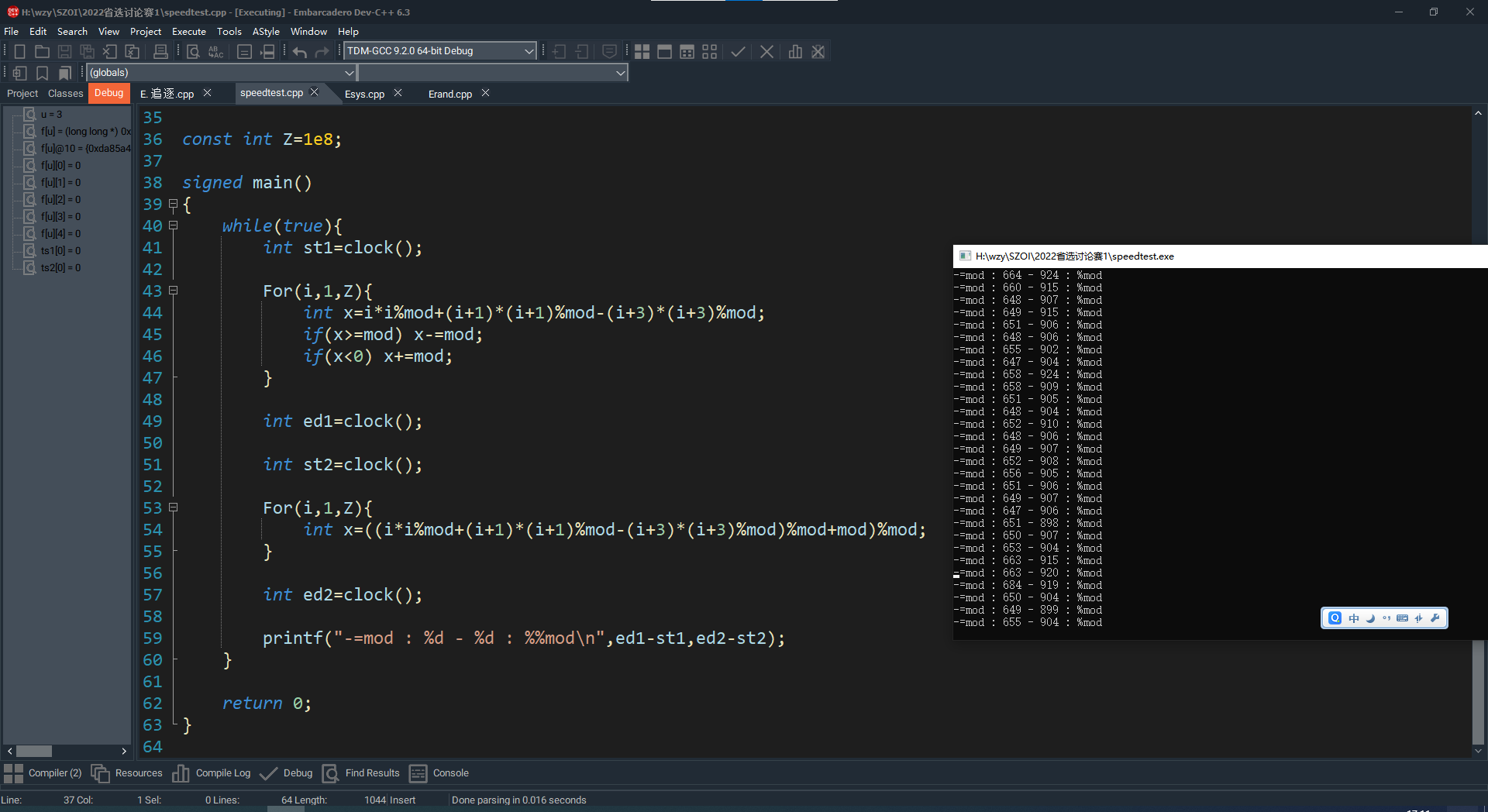Click the Print toolbar icon

160,52
